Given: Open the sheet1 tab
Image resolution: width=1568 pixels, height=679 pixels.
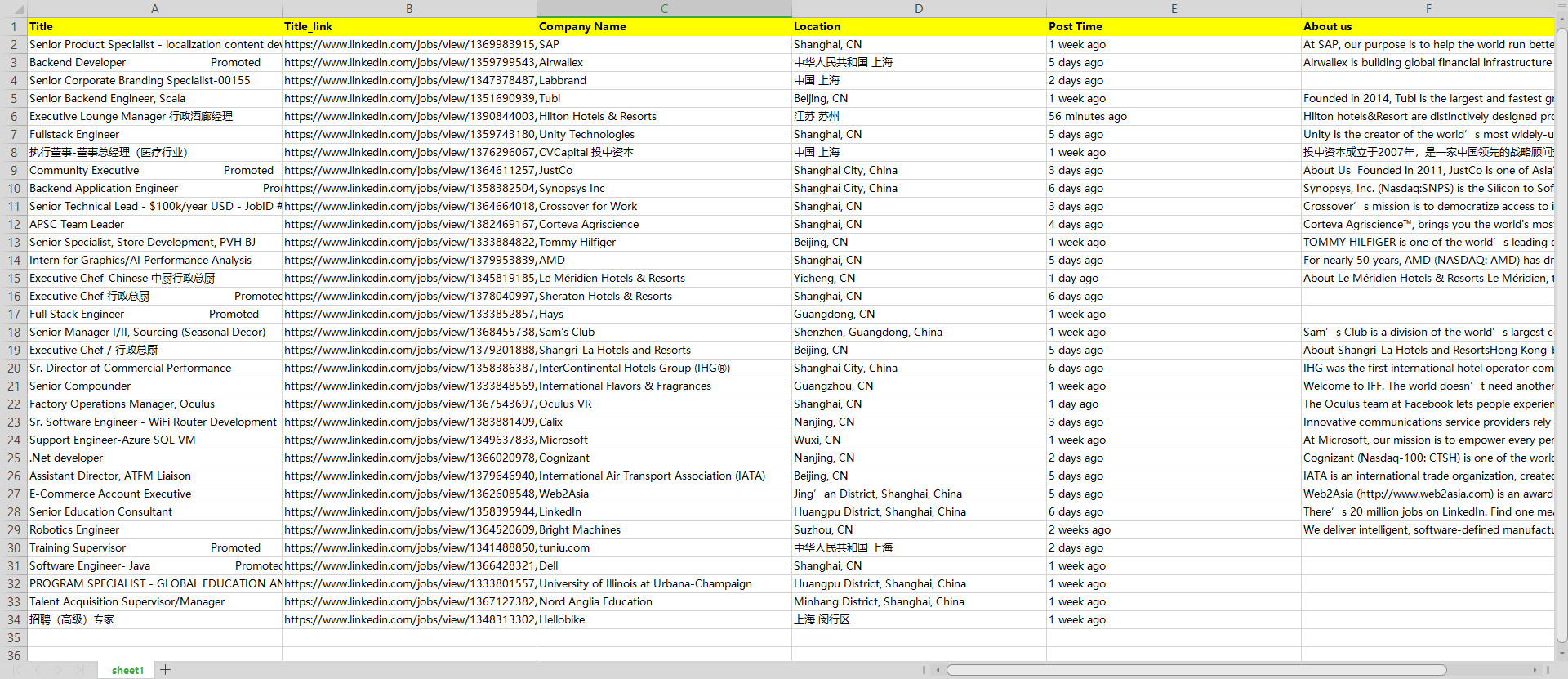Looking at the screenshot, I should click(x=127, y=670).
